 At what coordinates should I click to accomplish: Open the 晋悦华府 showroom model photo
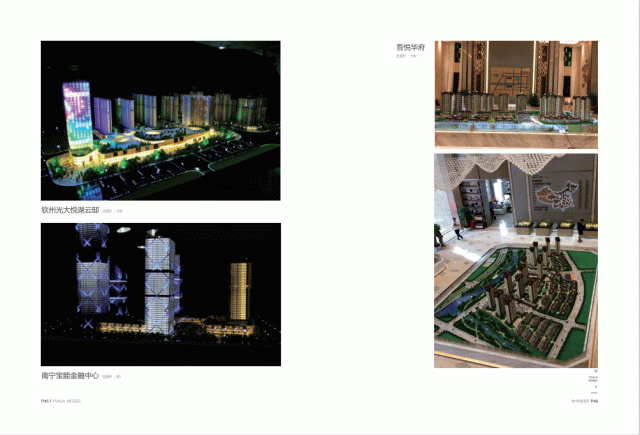pos(515,94)
